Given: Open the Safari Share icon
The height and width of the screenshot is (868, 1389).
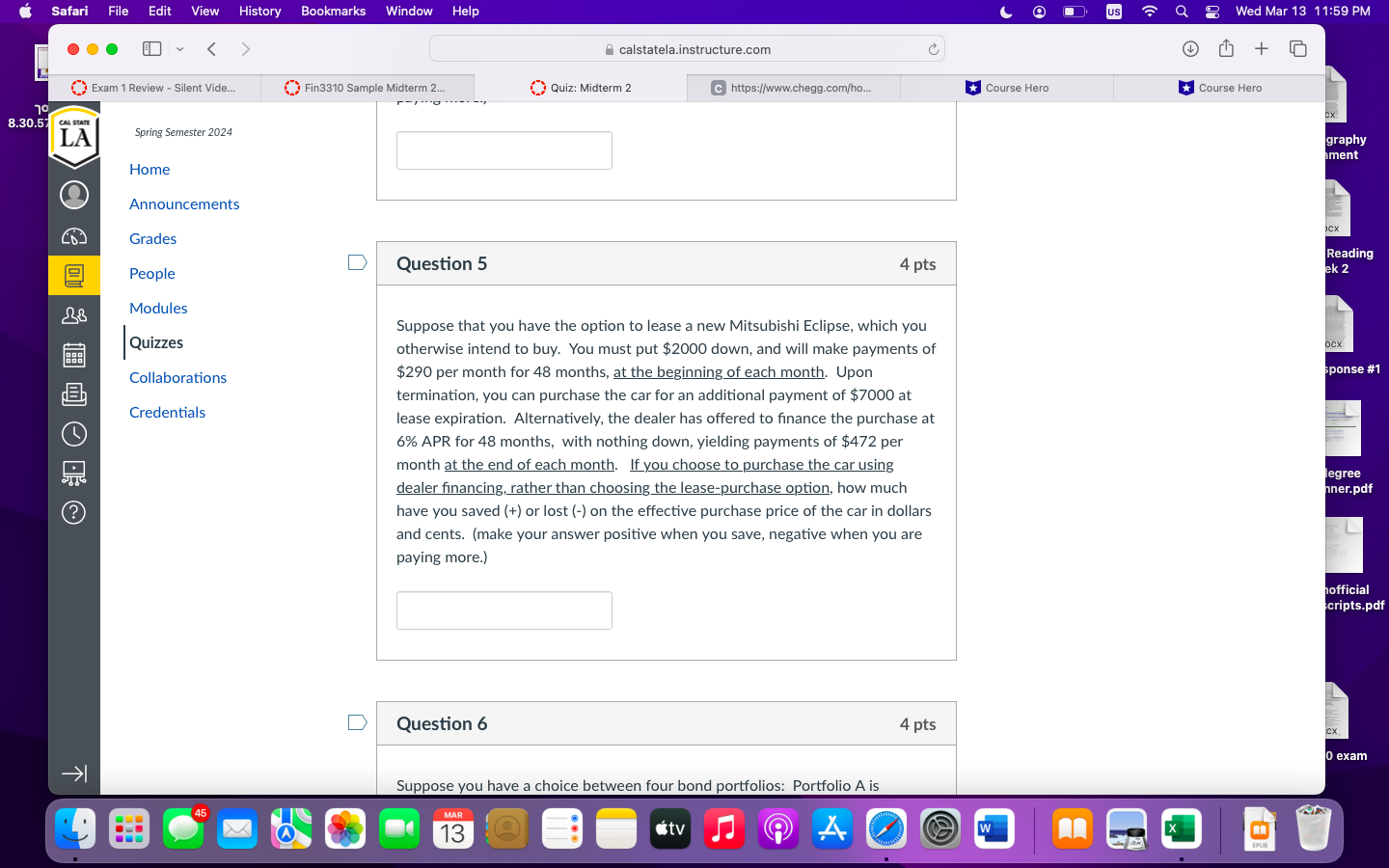Looking at the screenshot, I should pyautogui.click(x=1226, y=48).
